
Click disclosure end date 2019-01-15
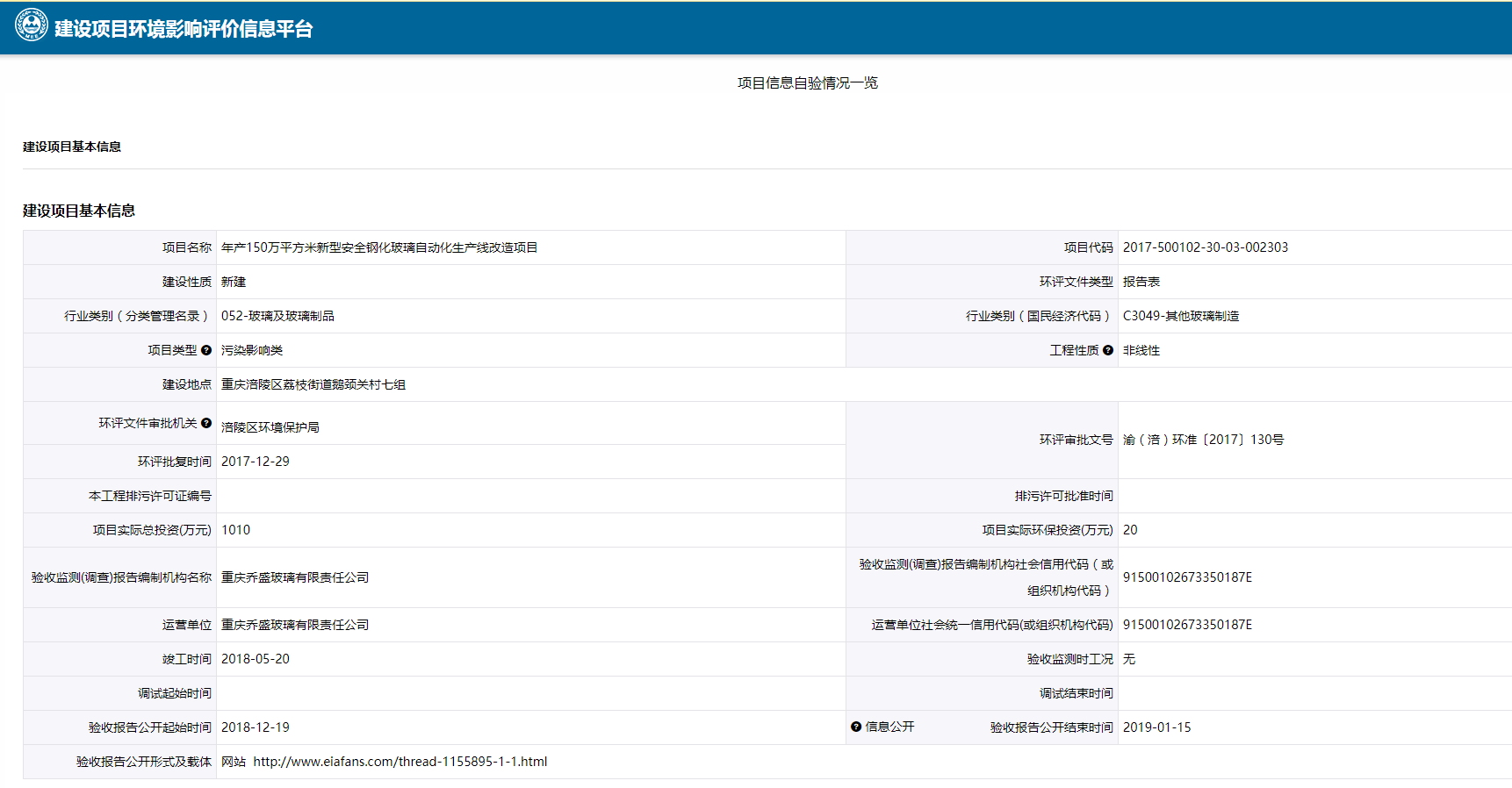[x=1157, y=727]
